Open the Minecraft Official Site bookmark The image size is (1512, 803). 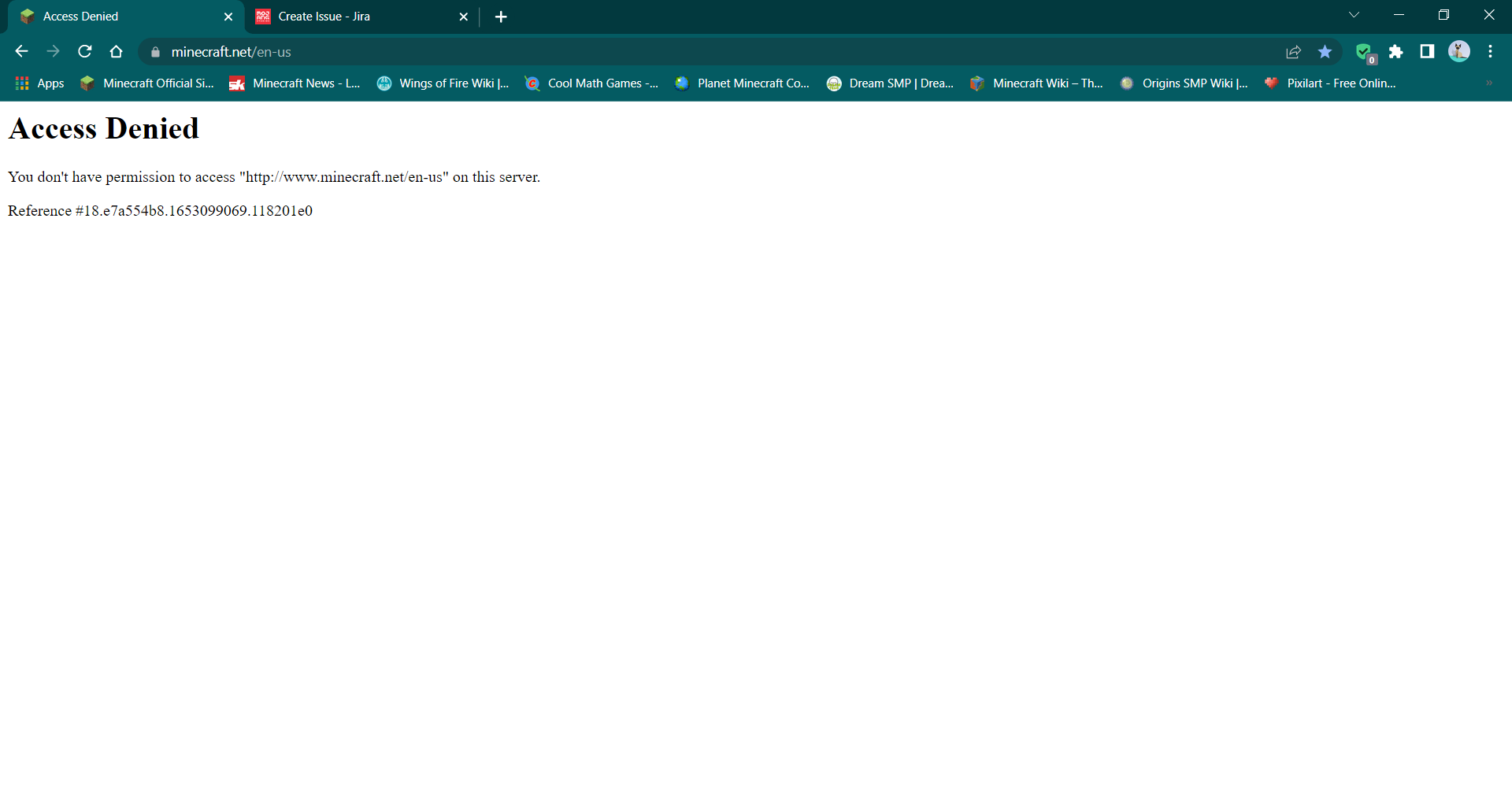(147, 83)
